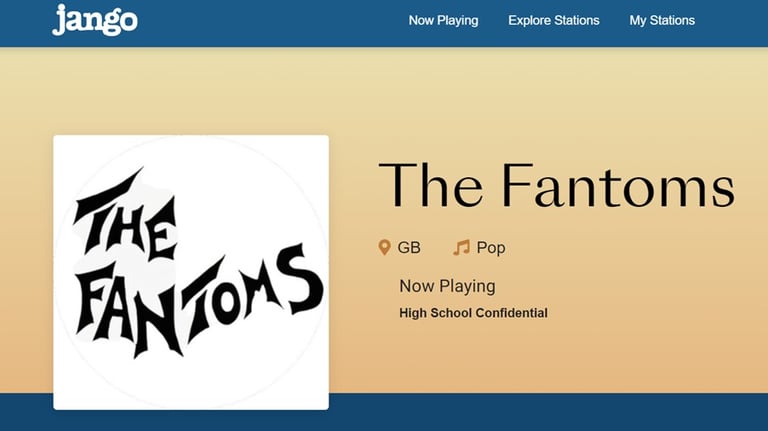Image resolution: width=768 pixels, height=431 pixels.
Task: Open My Stations from the header
Action: pos(662,20)
